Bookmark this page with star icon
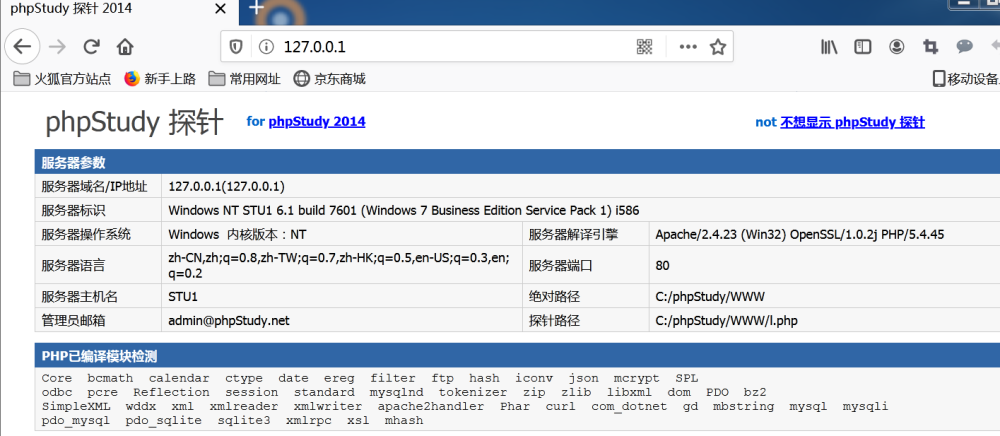This screenshot has width=1000, height=436. [718, 47]
